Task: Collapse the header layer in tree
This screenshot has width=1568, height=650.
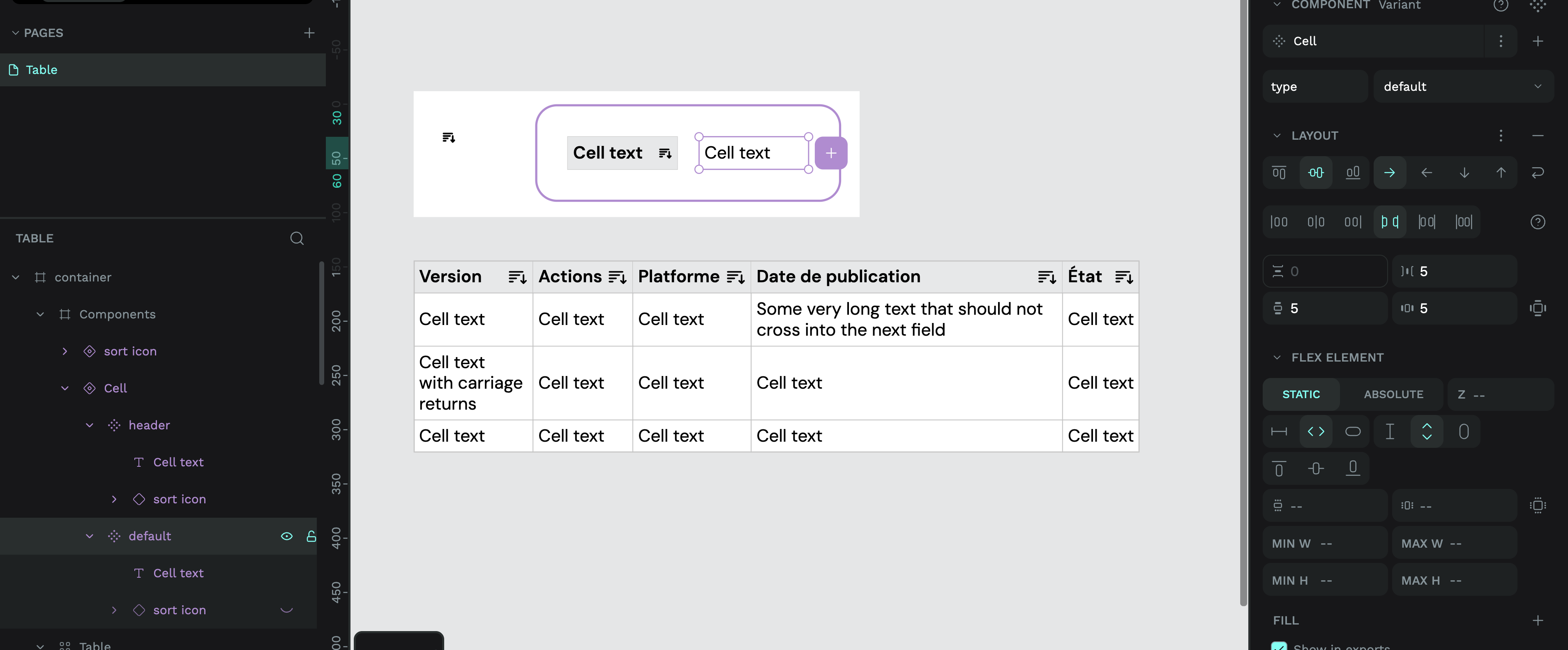Action: (x=90, y=425)
